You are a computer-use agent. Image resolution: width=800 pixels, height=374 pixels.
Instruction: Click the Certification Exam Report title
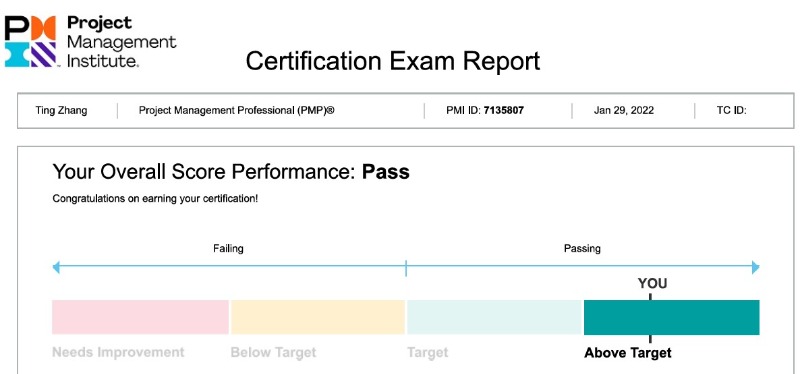(x=392, y=61)
